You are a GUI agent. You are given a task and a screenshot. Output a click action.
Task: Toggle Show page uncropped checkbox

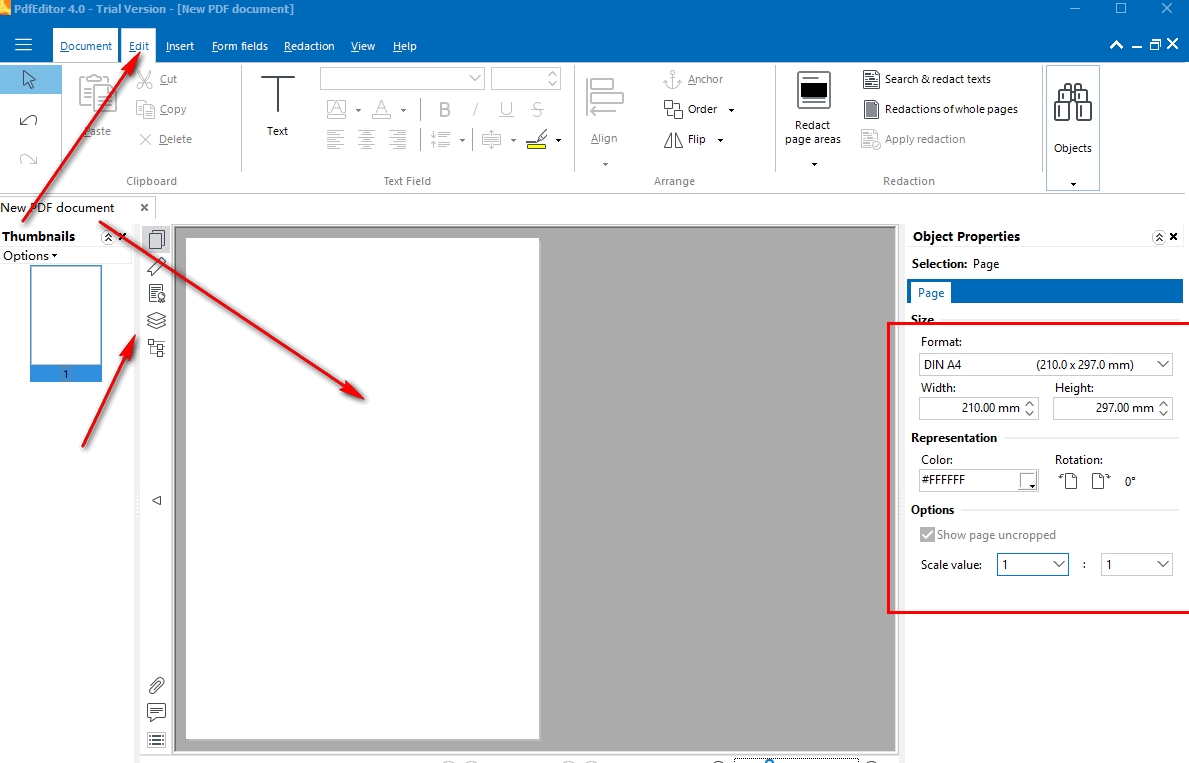tap(928, 535)
